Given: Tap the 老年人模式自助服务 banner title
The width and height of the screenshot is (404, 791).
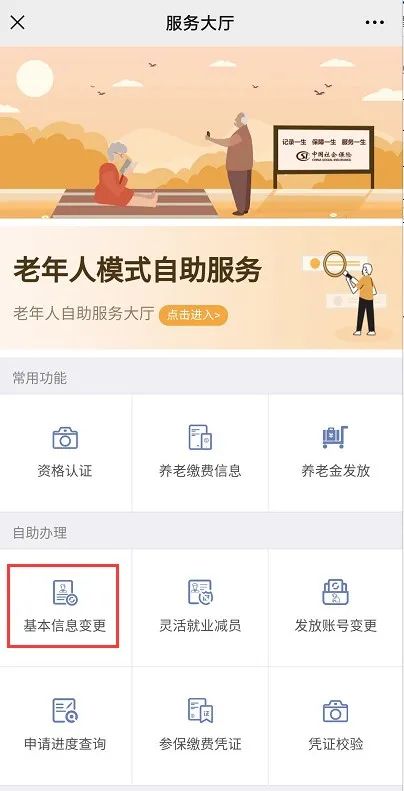Looking at the screenshot, I should click(137, 270).
